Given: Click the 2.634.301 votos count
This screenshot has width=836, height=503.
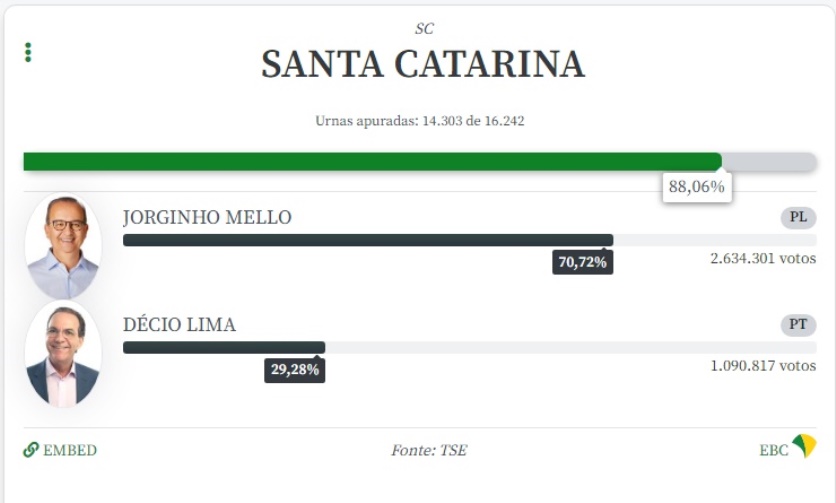Looking at the screenshot, I should click(762, 258).
